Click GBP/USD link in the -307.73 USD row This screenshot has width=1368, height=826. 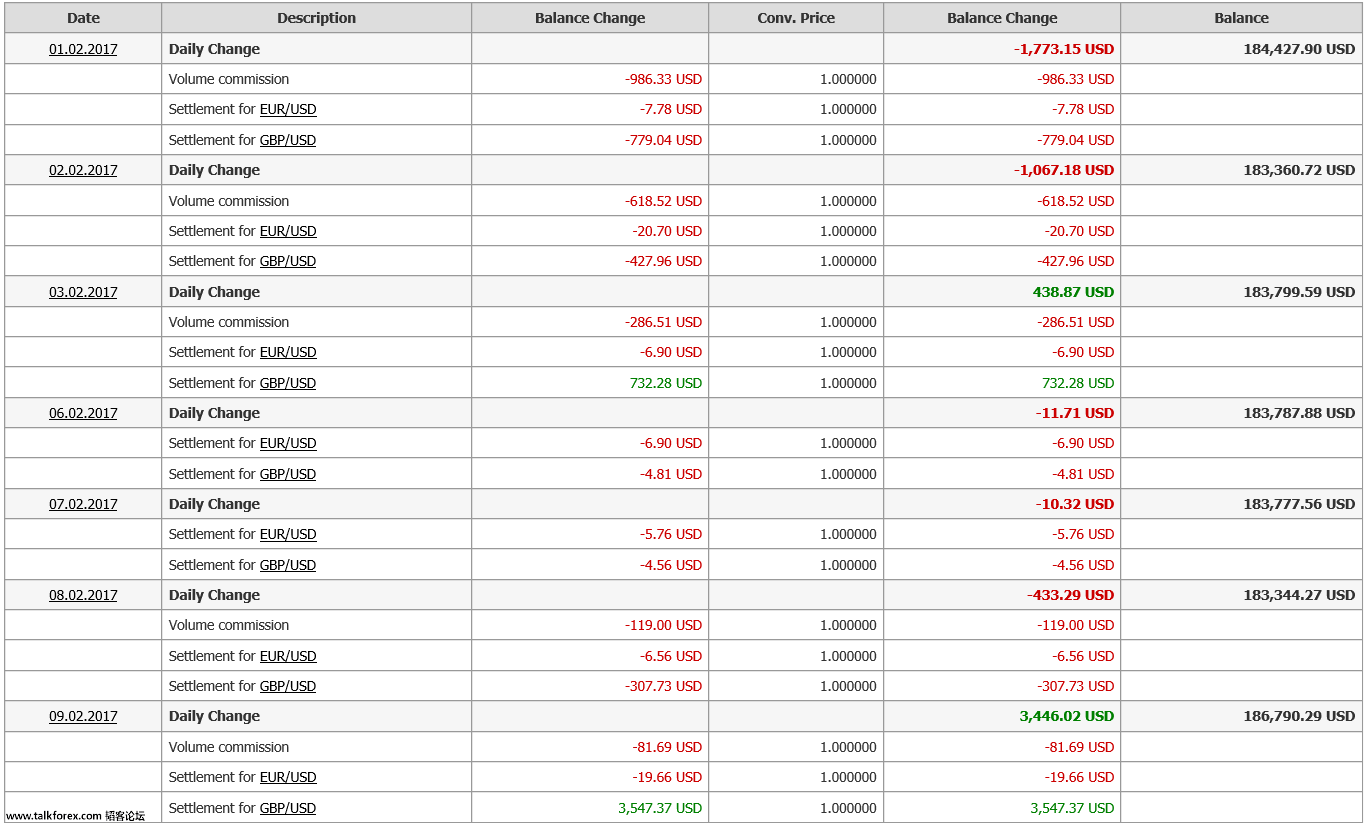[x=288, y=686]
